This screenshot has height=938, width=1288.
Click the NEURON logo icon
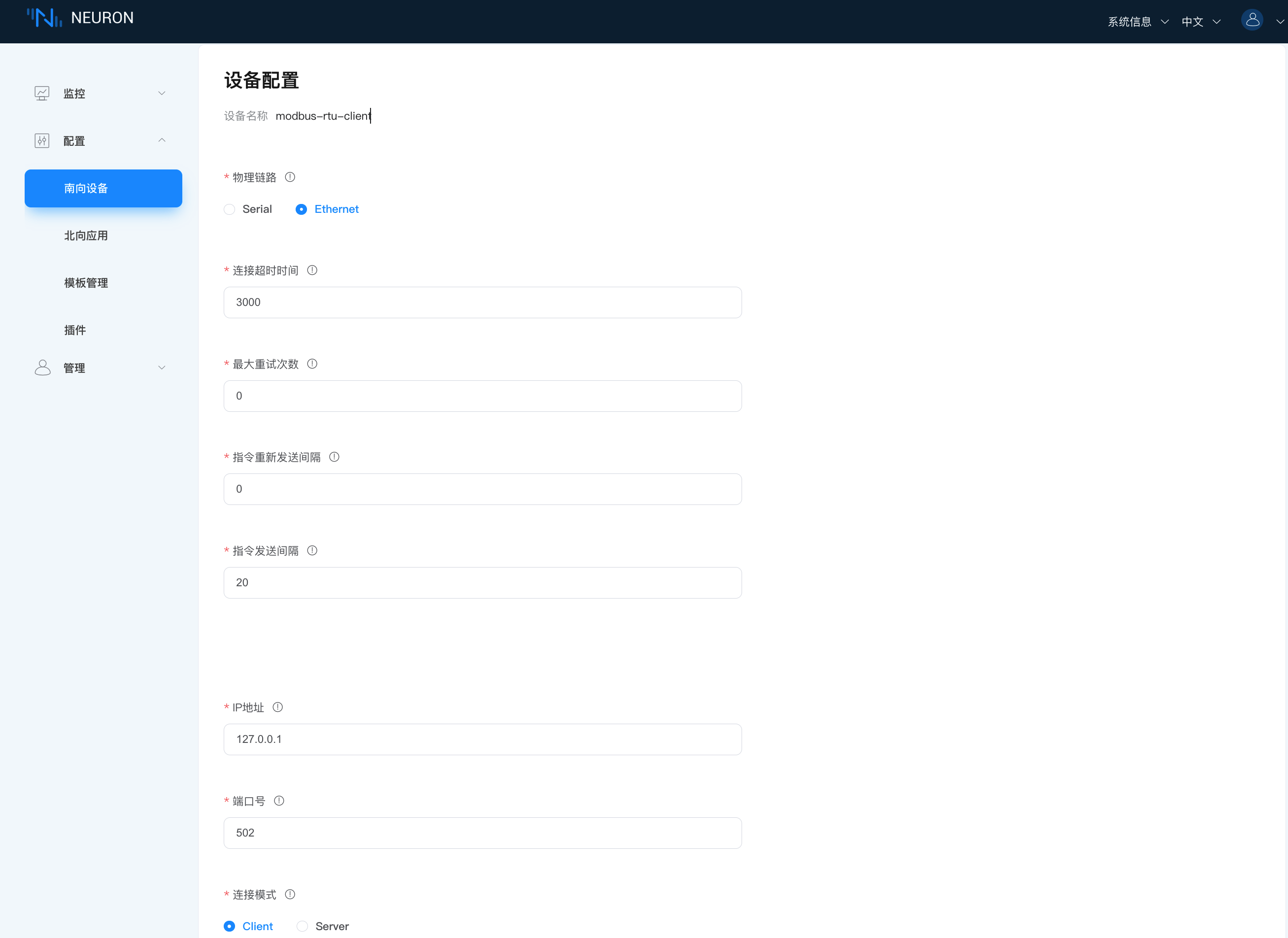44,18
